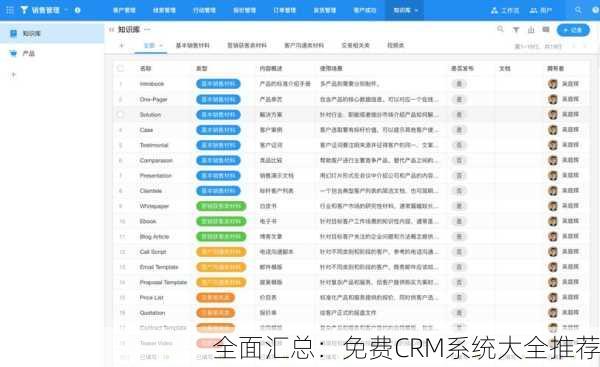Tick the checkbox on the Solution row
Image resolution: width=600 pixels, height=367 pixels.
tap(121, 114)
